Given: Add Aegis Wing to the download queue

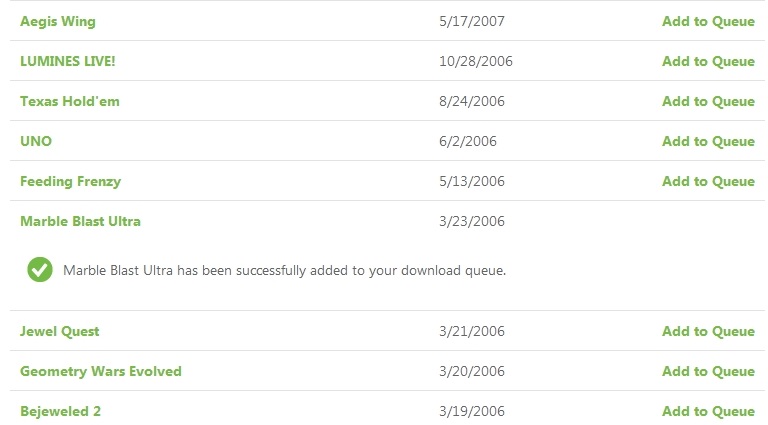Looking at the screenshot, I should (708, 22).
